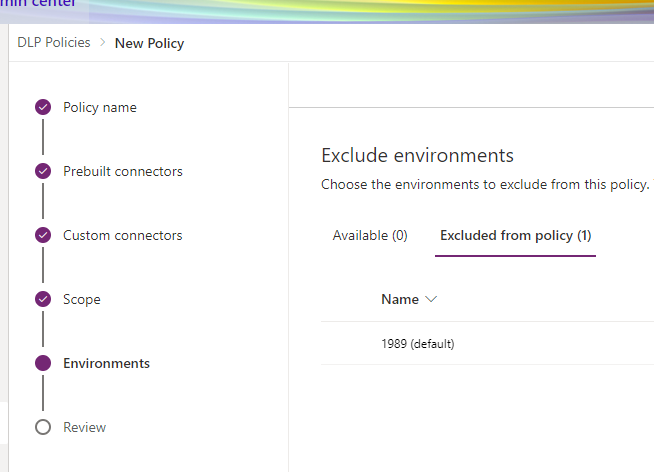Open the Prebuilt connectors step label

click(x=122, y=171)
